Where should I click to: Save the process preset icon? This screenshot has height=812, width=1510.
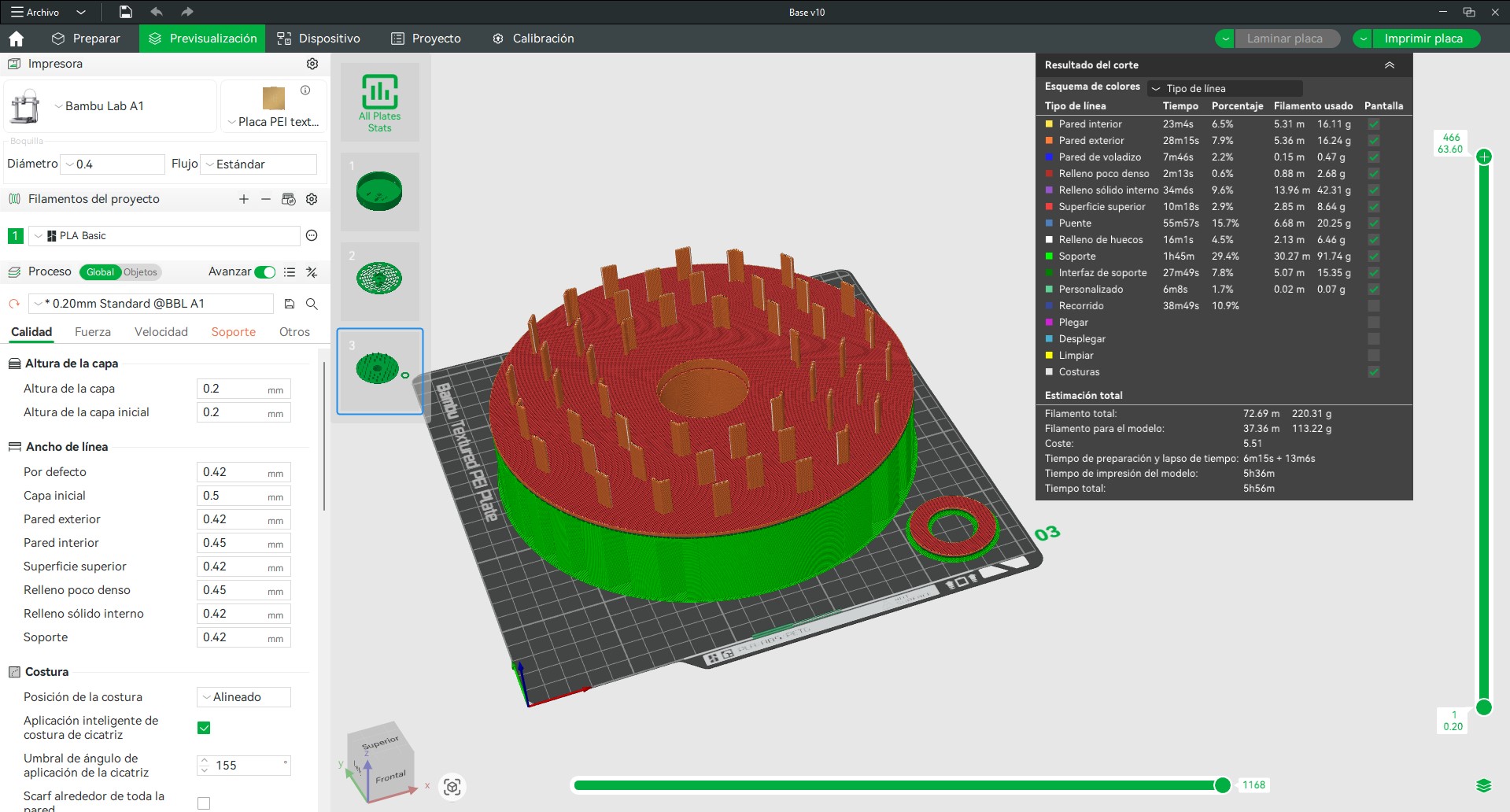point(290,304)
